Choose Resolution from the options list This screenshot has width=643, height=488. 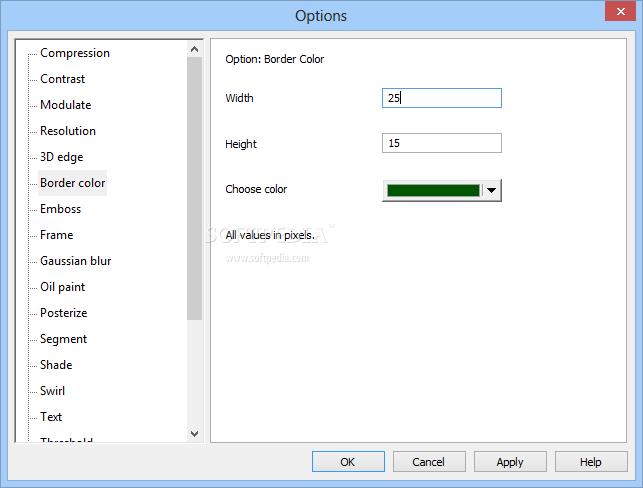tap(68, 131)
